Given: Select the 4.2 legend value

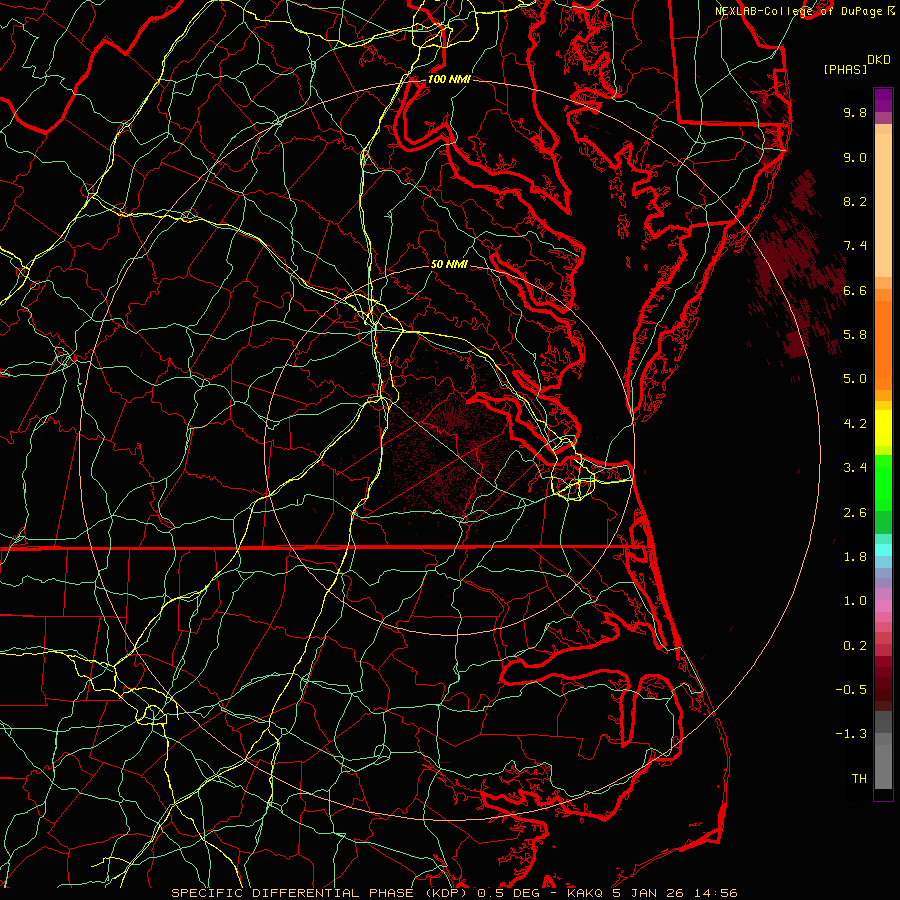Looking at the screenshot, I should pos(855,424).
